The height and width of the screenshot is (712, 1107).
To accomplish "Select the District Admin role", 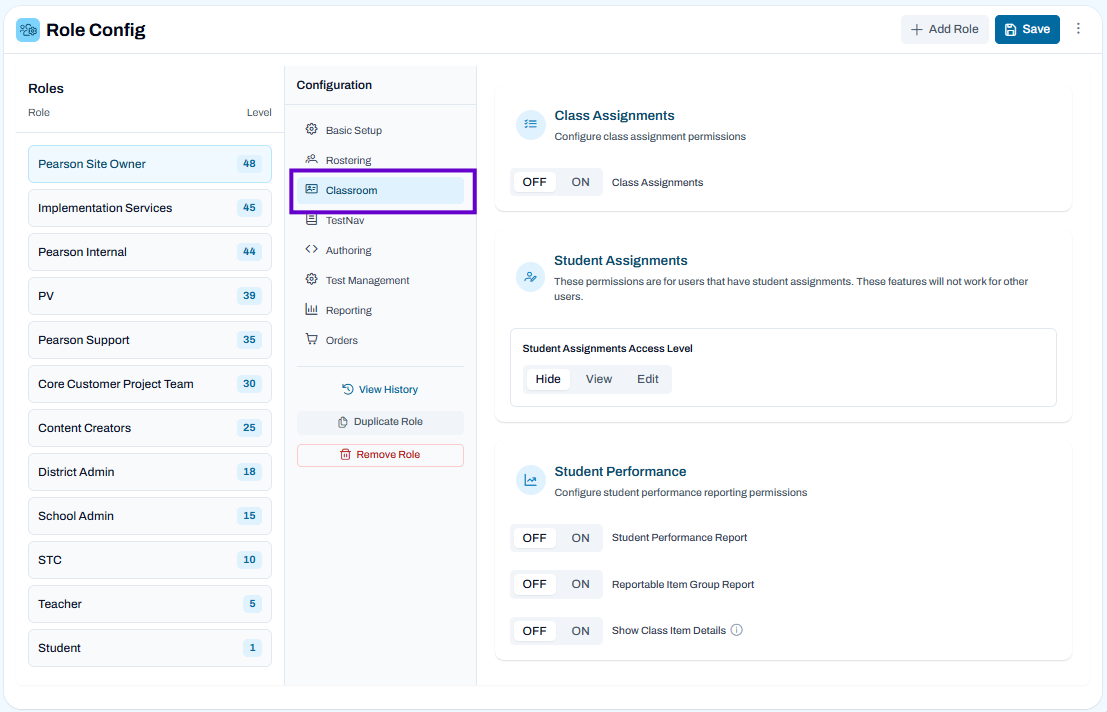I will click(150, 472).
